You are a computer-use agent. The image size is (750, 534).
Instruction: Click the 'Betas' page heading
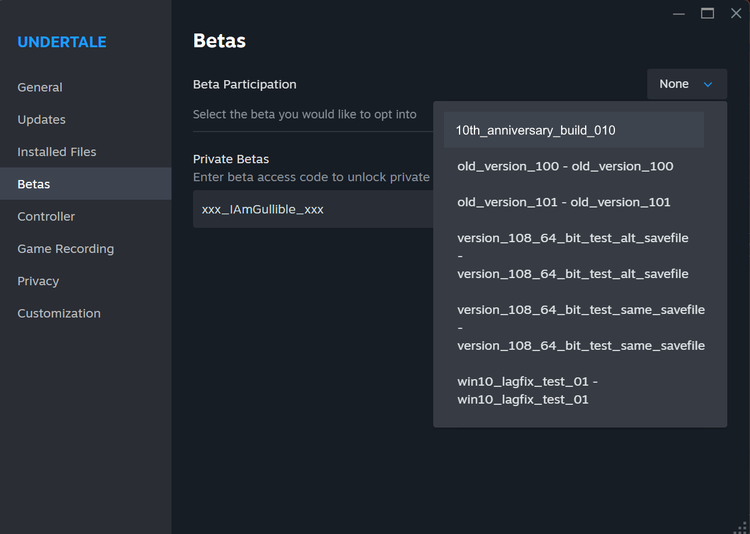tap(219, 41)
